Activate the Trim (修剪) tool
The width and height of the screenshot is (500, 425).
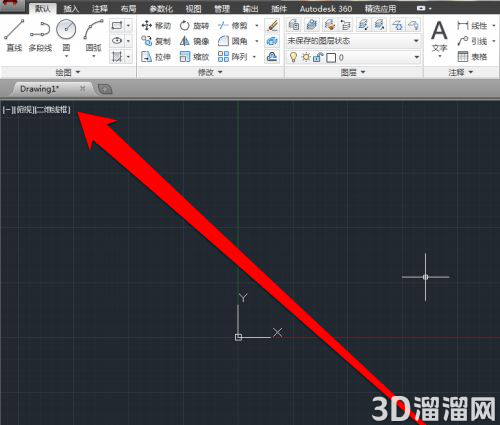point(233,26)
